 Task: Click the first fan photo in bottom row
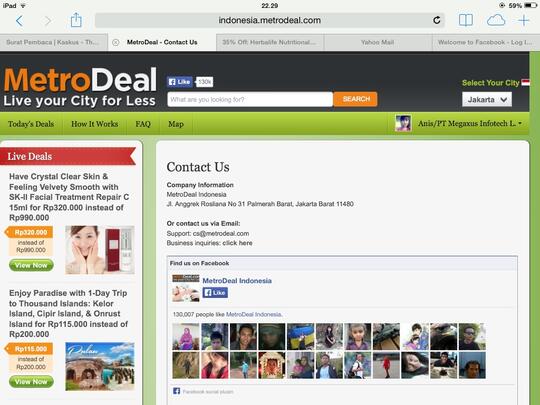[186, 365]
